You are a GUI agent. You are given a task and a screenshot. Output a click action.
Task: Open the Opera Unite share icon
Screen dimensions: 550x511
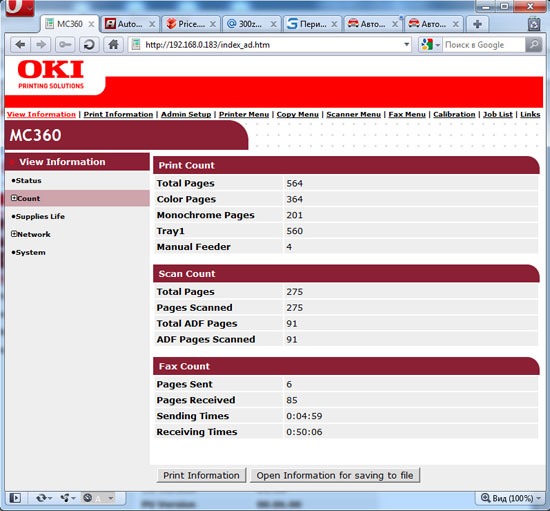[x=68, y=498]
